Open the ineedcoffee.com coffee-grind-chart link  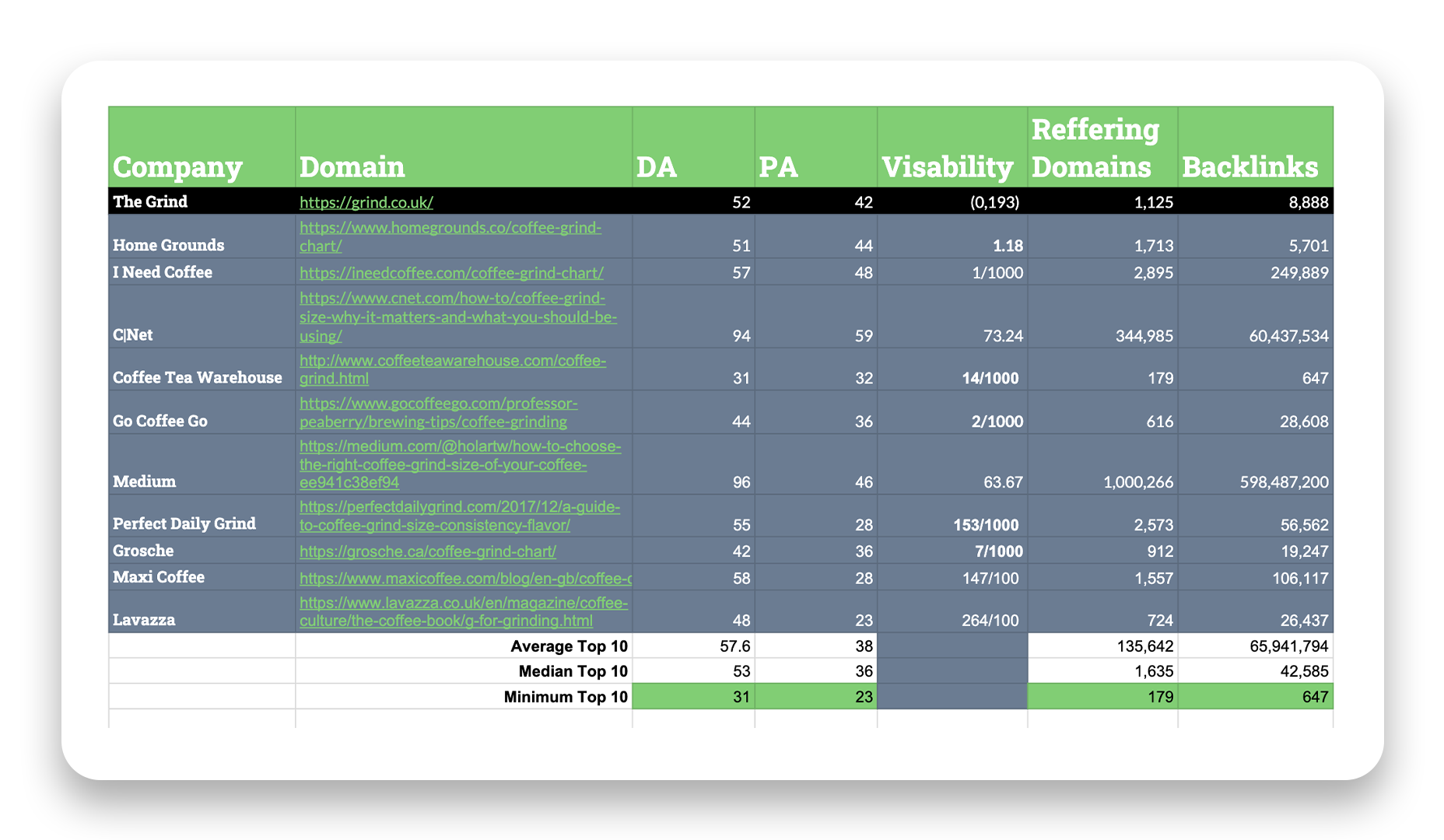[x=451, y=273]
